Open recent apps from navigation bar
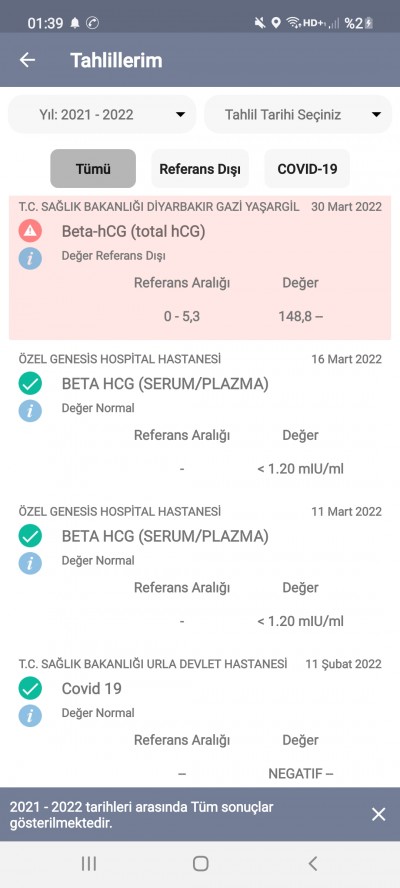The image size is (400, 888). pyautogui.click(x=89, y=864)
